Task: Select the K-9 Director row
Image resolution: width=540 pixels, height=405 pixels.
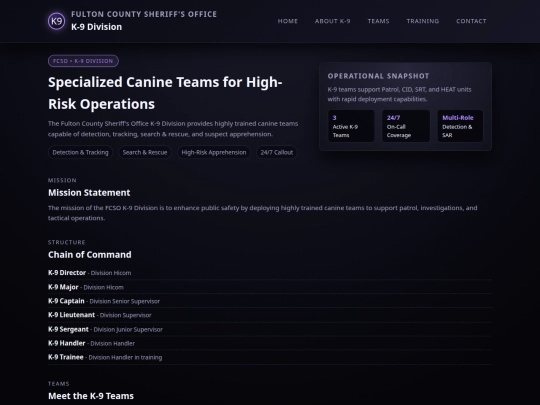Action: pos(270,273)
